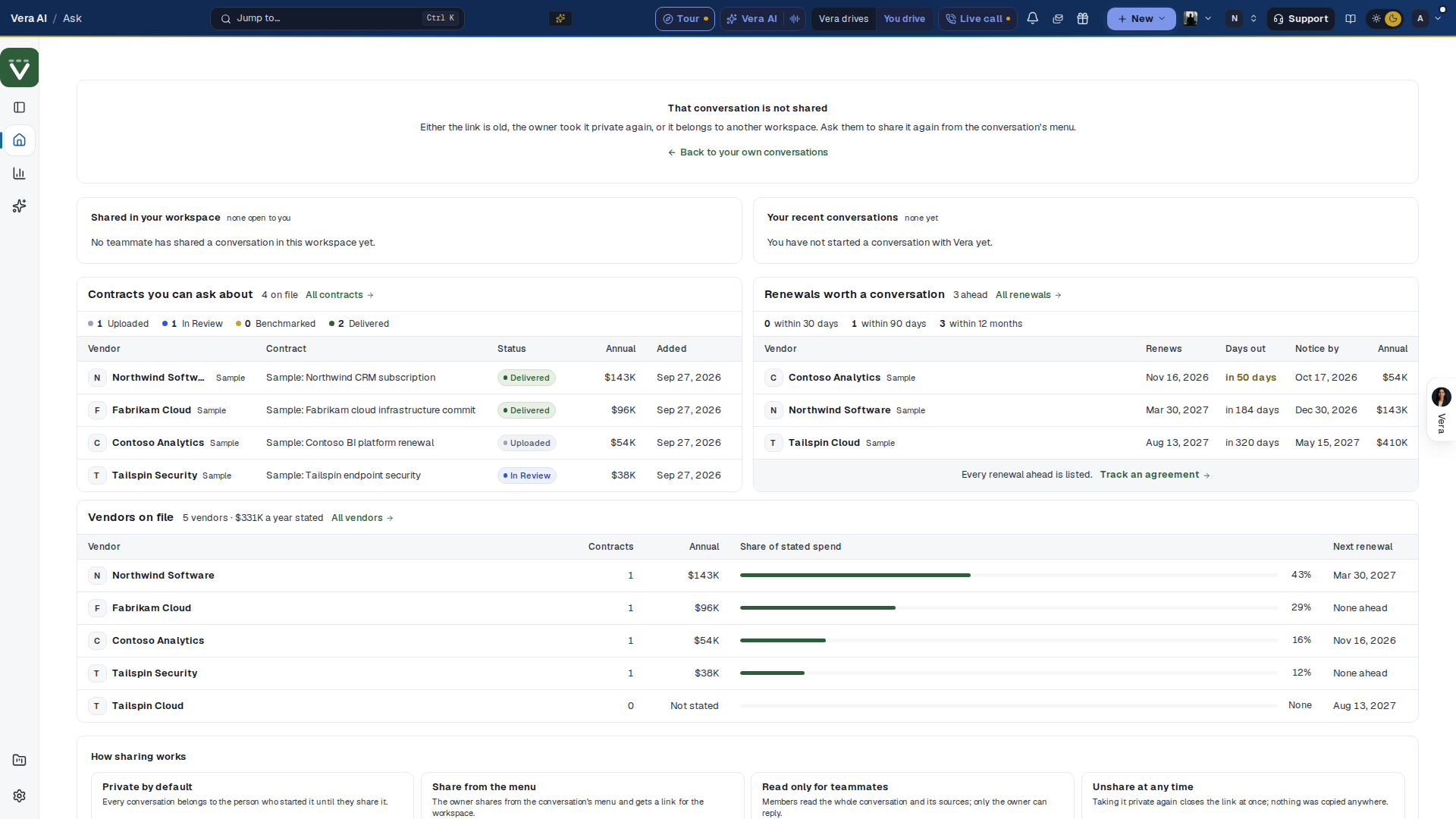Open the book documentation icon
1456x819 pixels.
coord(1351,18)
